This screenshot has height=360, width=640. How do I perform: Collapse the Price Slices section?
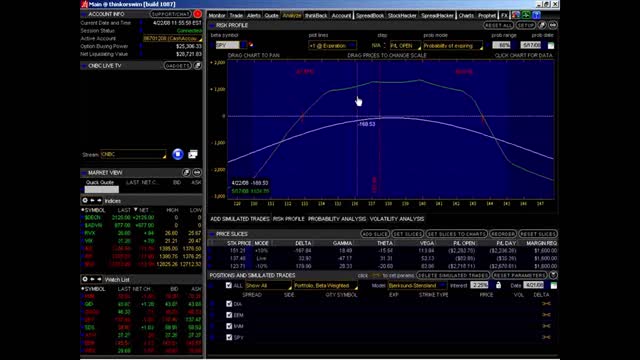pos(212,234)
